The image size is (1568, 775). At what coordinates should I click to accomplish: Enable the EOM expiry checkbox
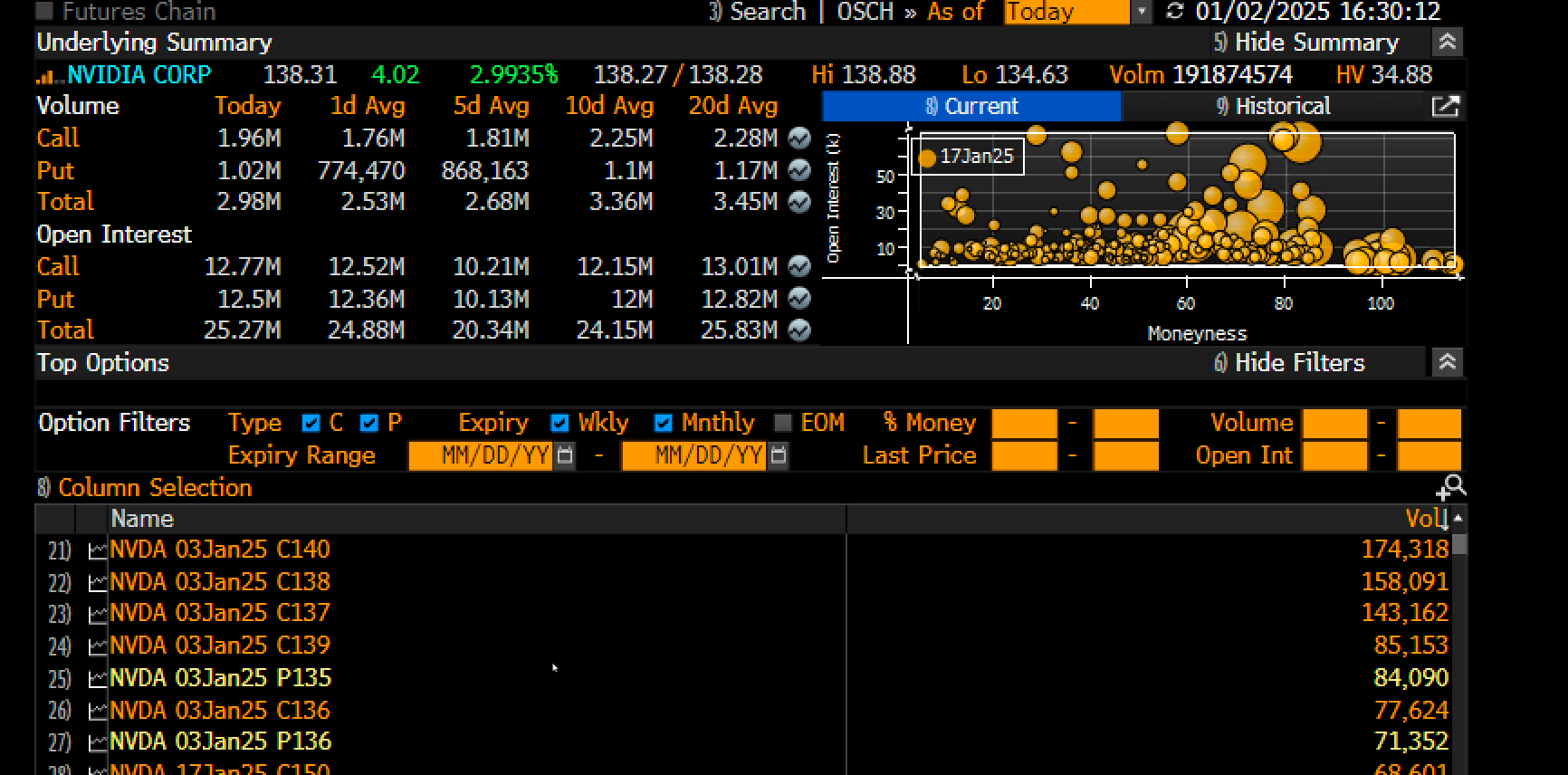(783, 423)
